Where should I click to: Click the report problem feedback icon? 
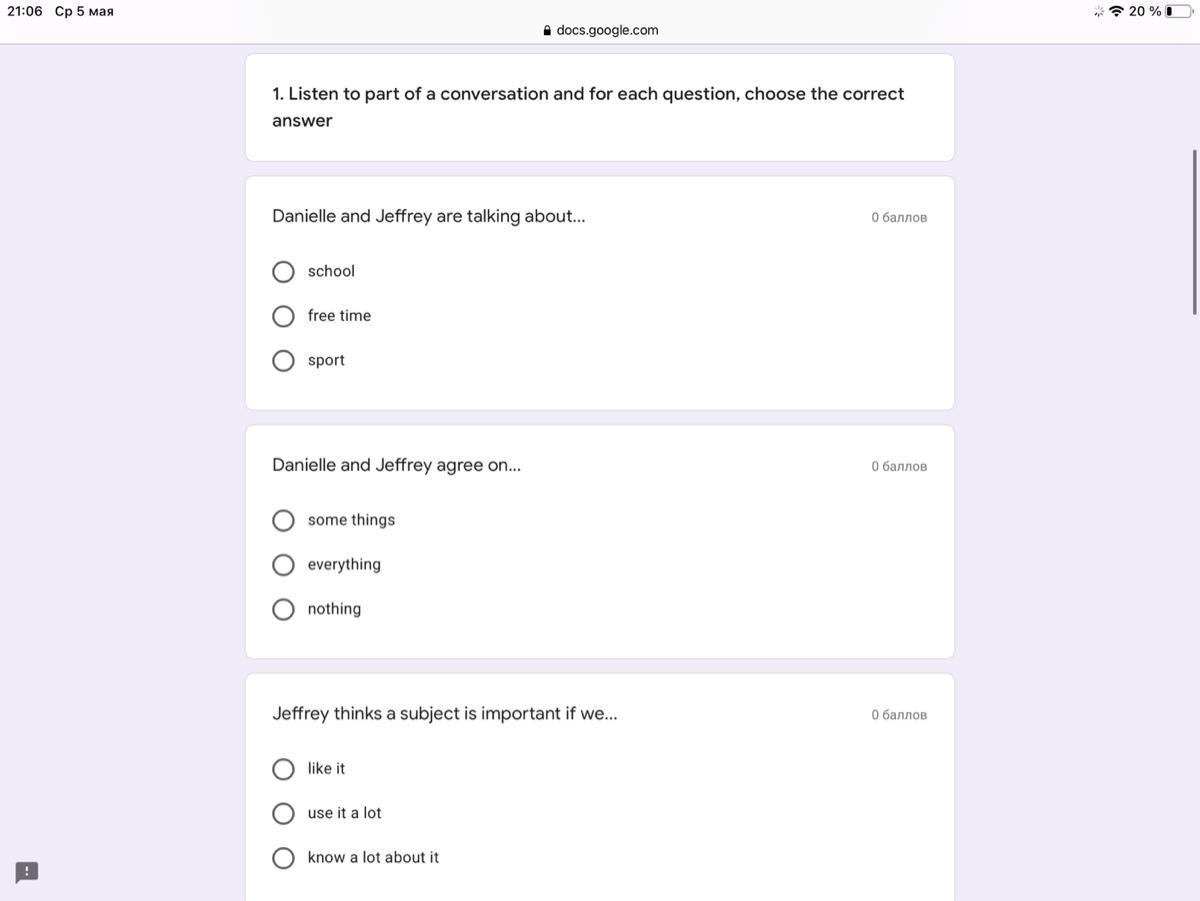pyautogui.click(x=27, y=872)
